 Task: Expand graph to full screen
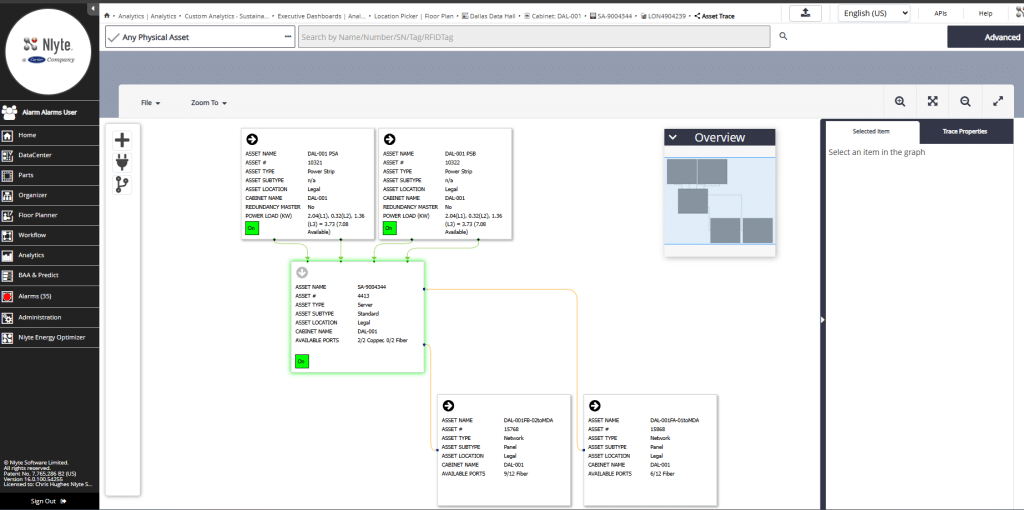click(998, 102)
